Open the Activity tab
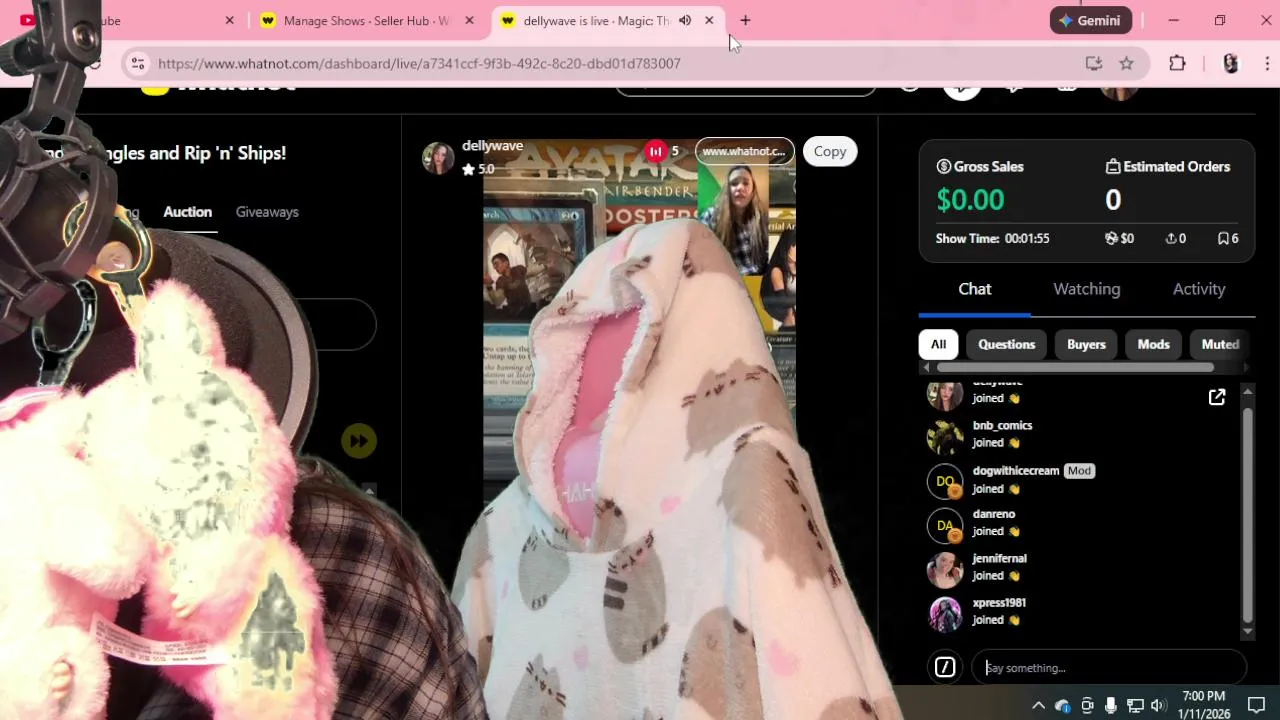The width and height of the screenshot is (1280, 720). [x=1199, y=289]
